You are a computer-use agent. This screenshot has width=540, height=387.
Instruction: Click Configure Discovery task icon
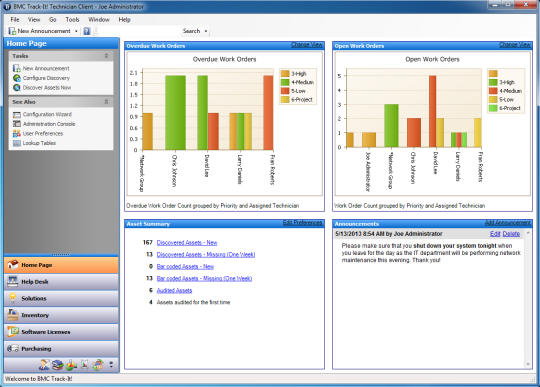click(x=17, y=78)
